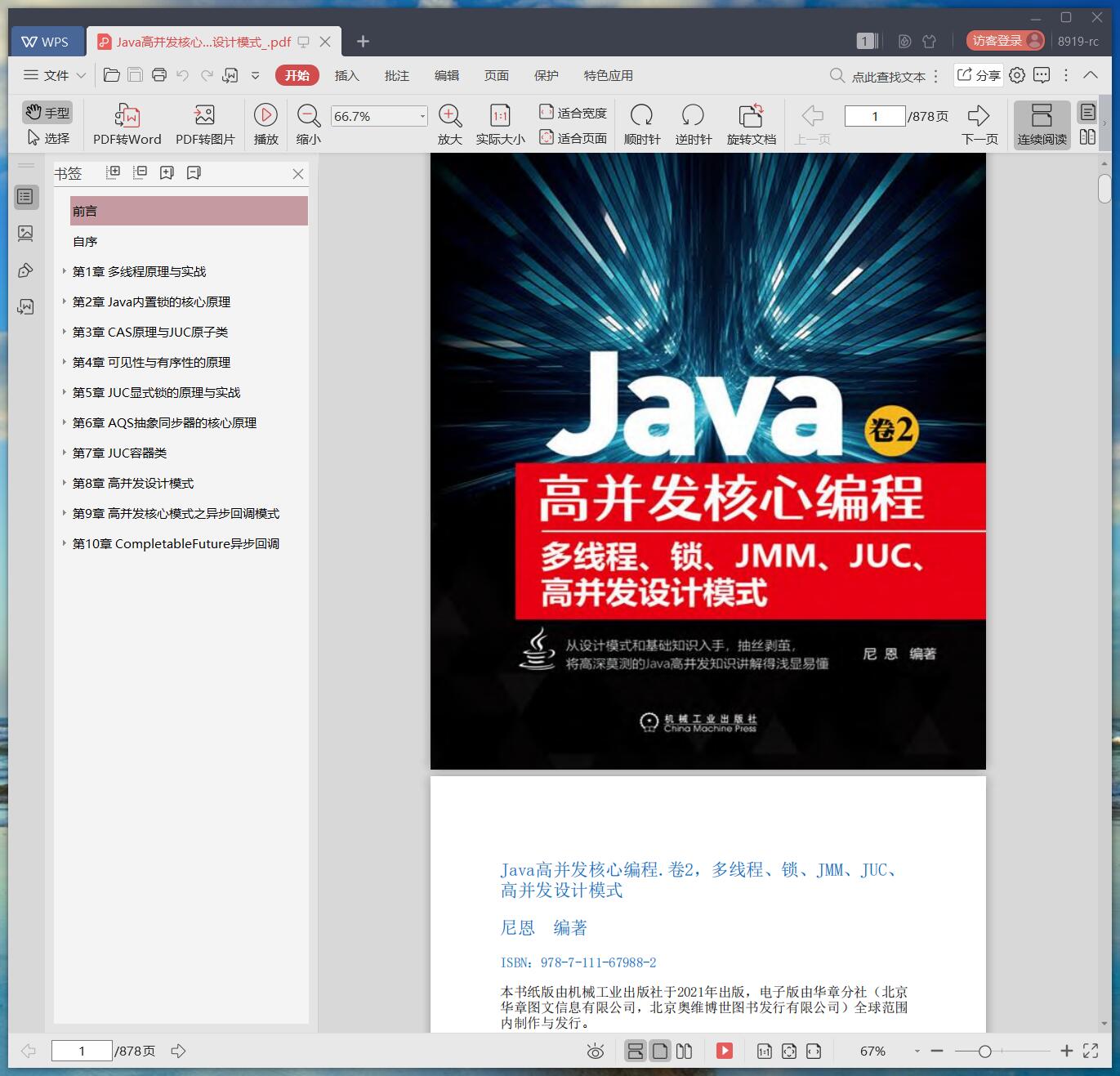Fit page to width

(573, 113)
